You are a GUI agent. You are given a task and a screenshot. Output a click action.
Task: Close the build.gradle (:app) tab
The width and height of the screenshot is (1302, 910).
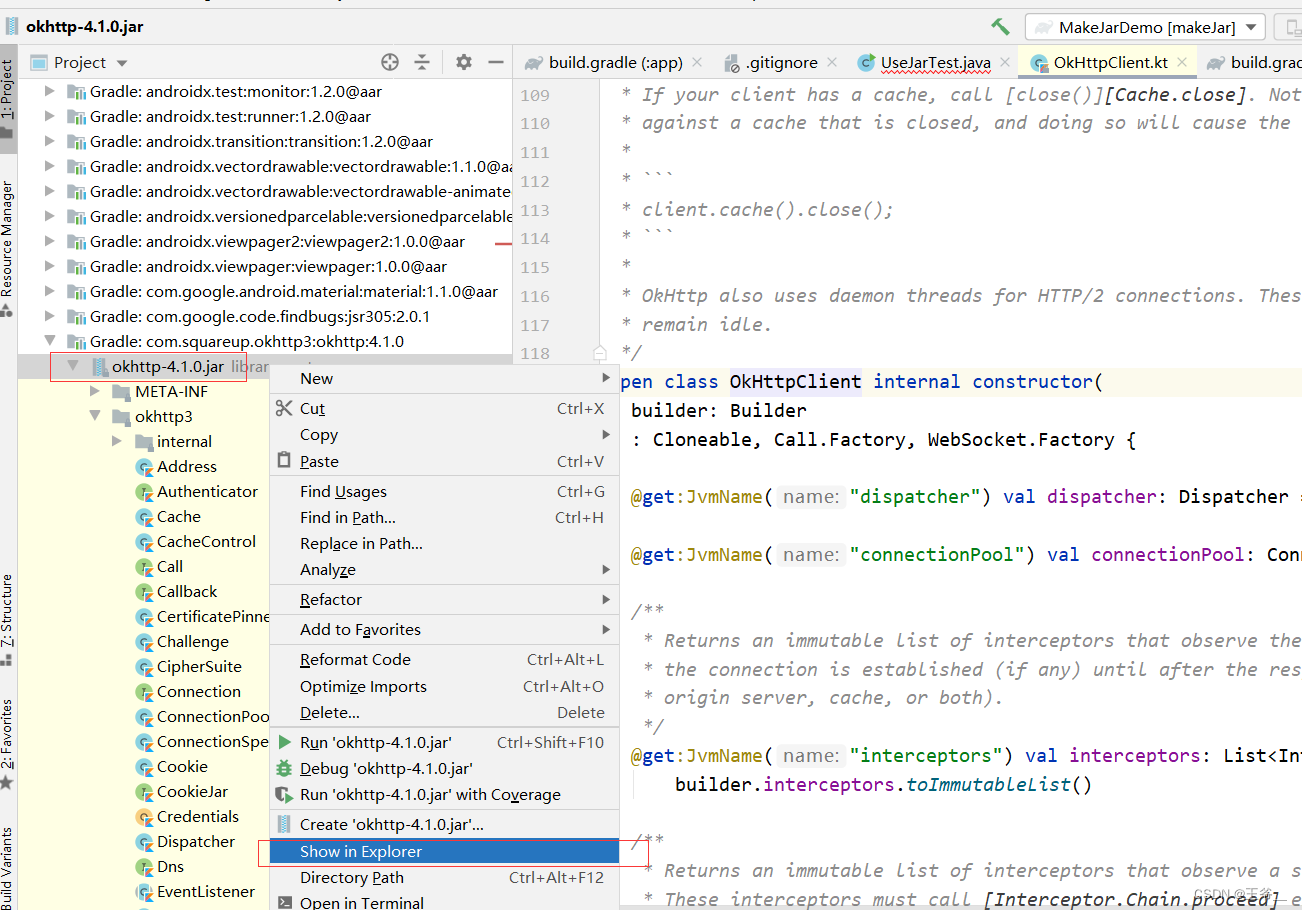[x=697, y=62]
